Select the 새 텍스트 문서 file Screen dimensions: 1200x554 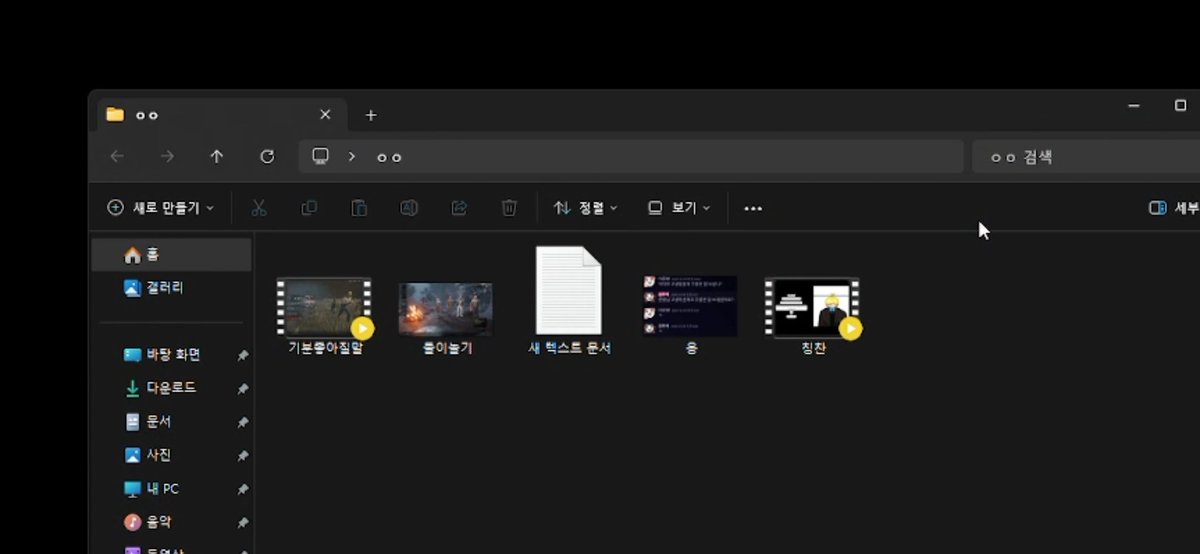(x=569, y=301)
